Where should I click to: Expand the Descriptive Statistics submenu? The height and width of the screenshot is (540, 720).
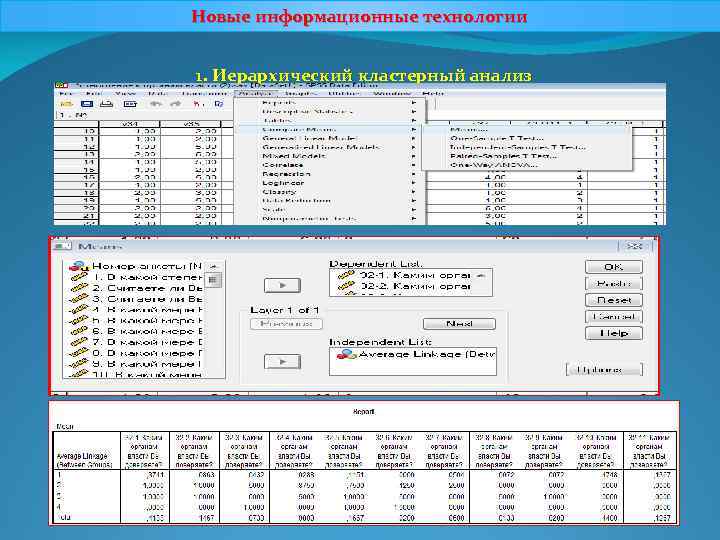[330, 112]
